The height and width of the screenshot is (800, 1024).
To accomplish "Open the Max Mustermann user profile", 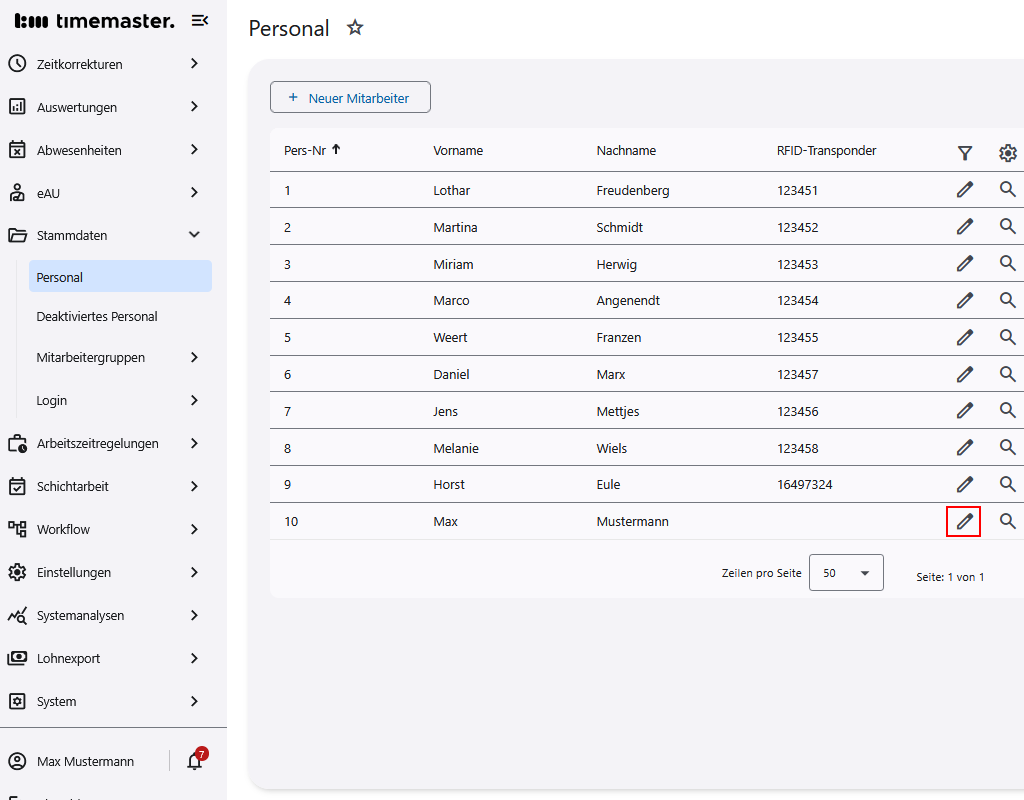I will 85,761.
